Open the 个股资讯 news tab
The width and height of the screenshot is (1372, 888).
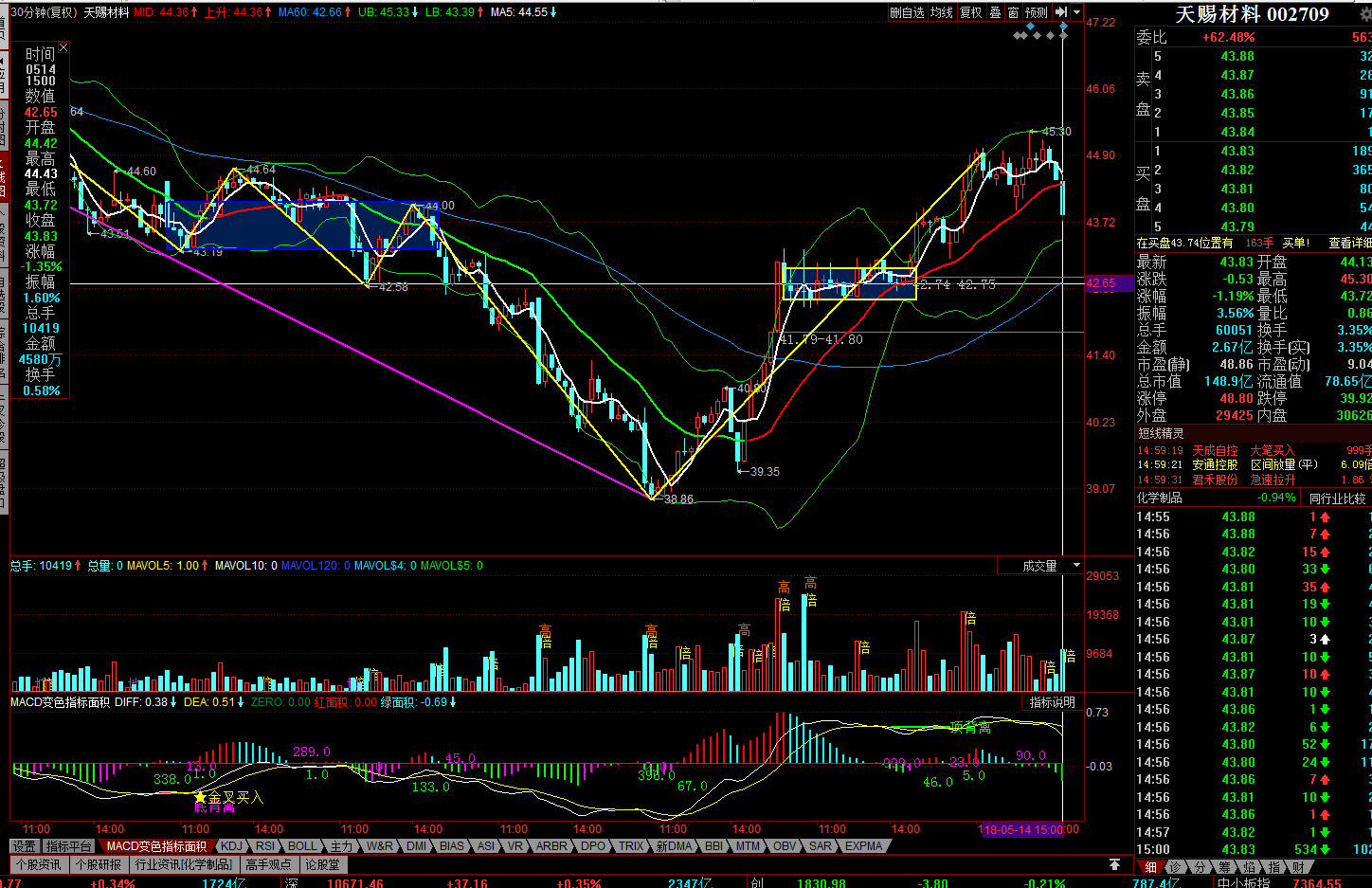(38, 864)
